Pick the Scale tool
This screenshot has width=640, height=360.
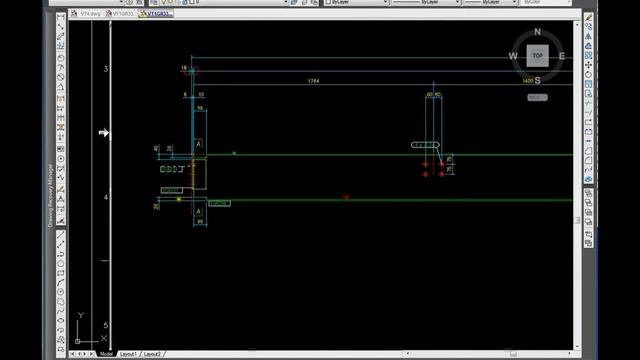pyautogui.click(x=588, y=84)
